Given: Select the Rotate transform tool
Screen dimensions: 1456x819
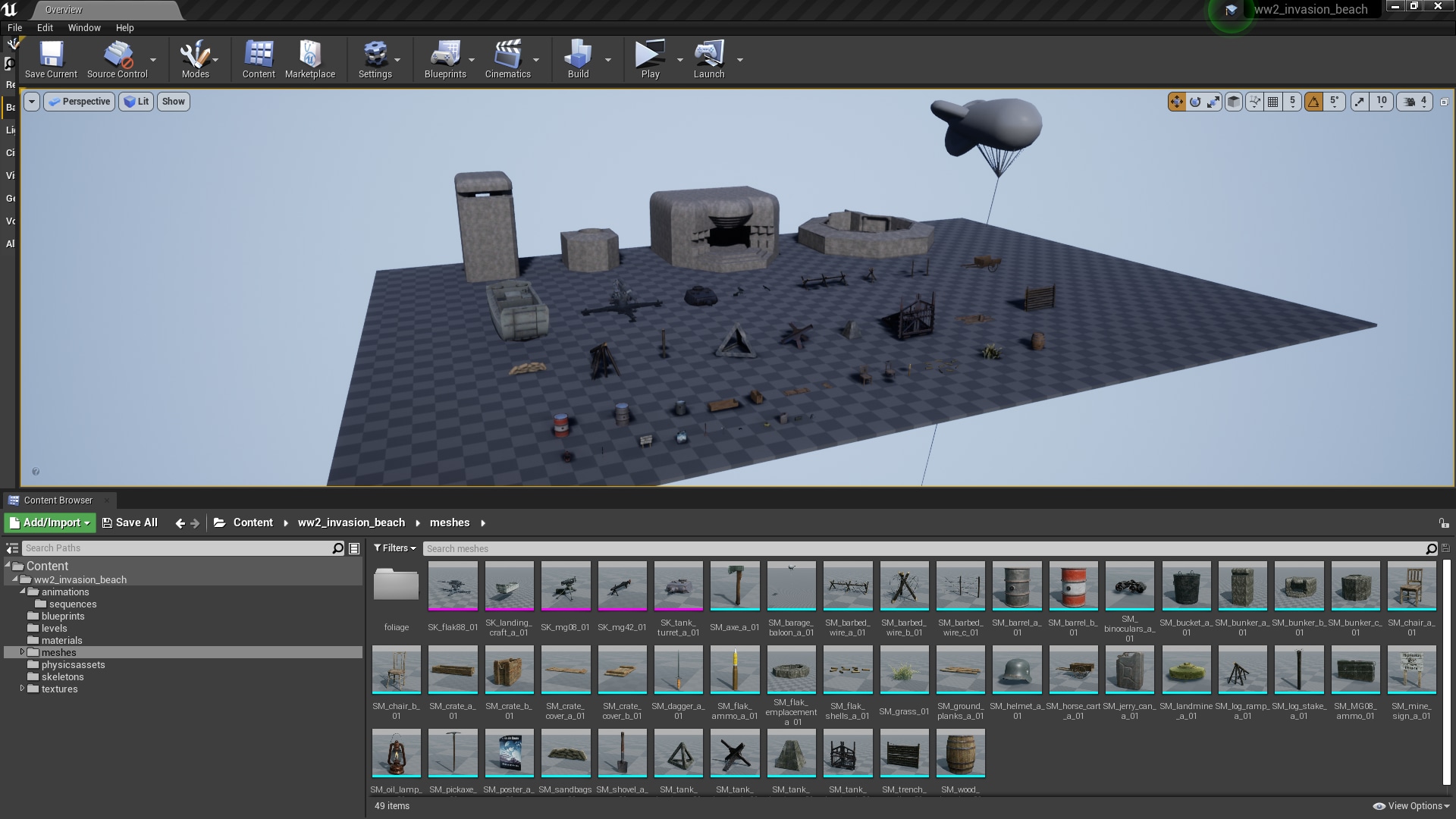Looking at the screenshot, I should coord(1195,102).
